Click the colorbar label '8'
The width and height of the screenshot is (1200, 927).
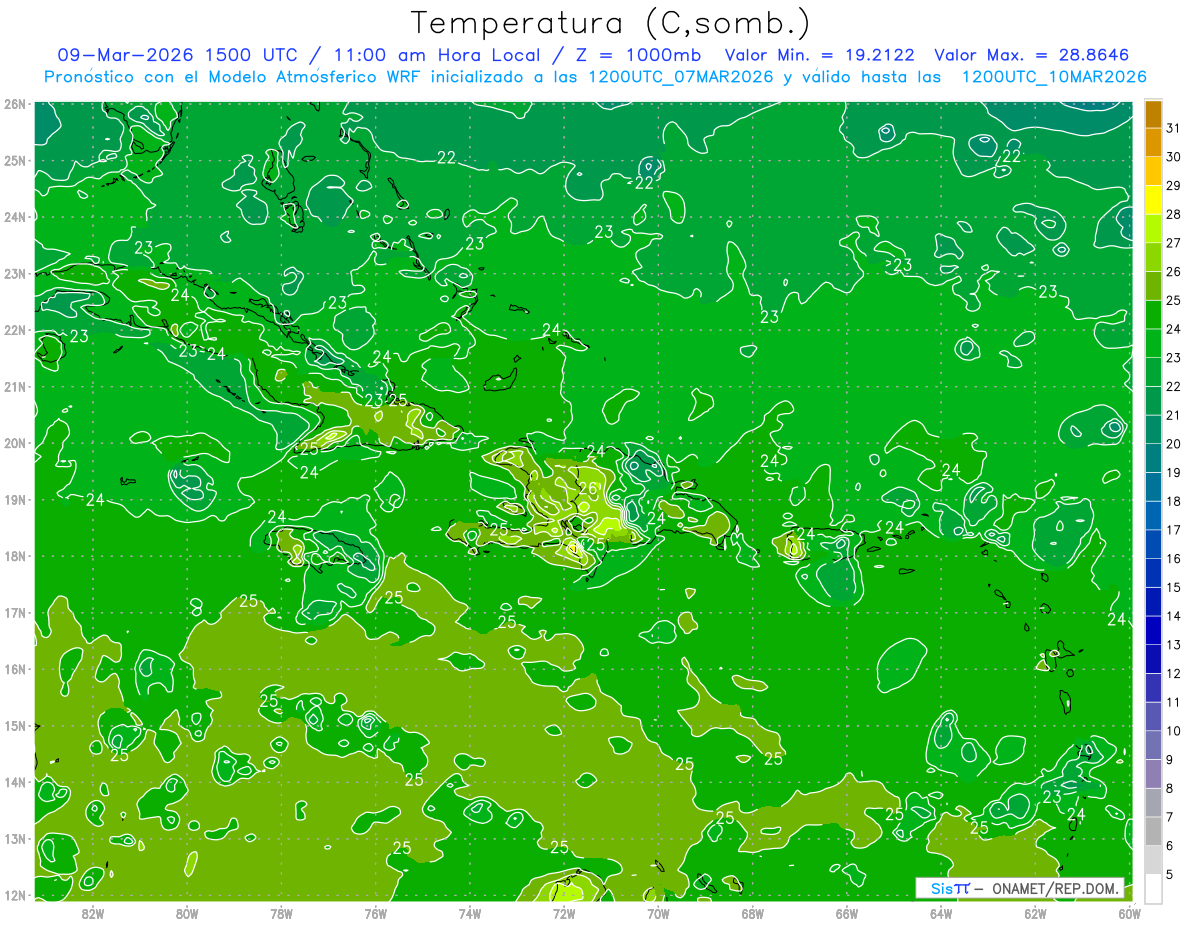click(x=1170, y=788)
